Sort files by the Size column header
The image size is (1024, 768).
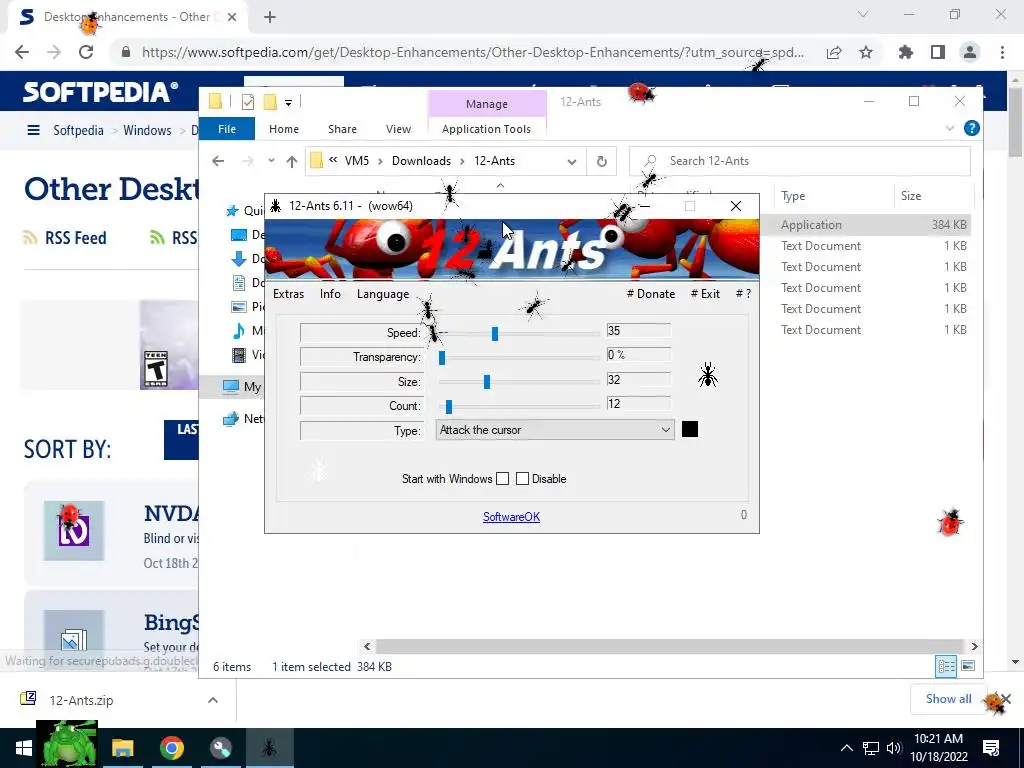911,196
